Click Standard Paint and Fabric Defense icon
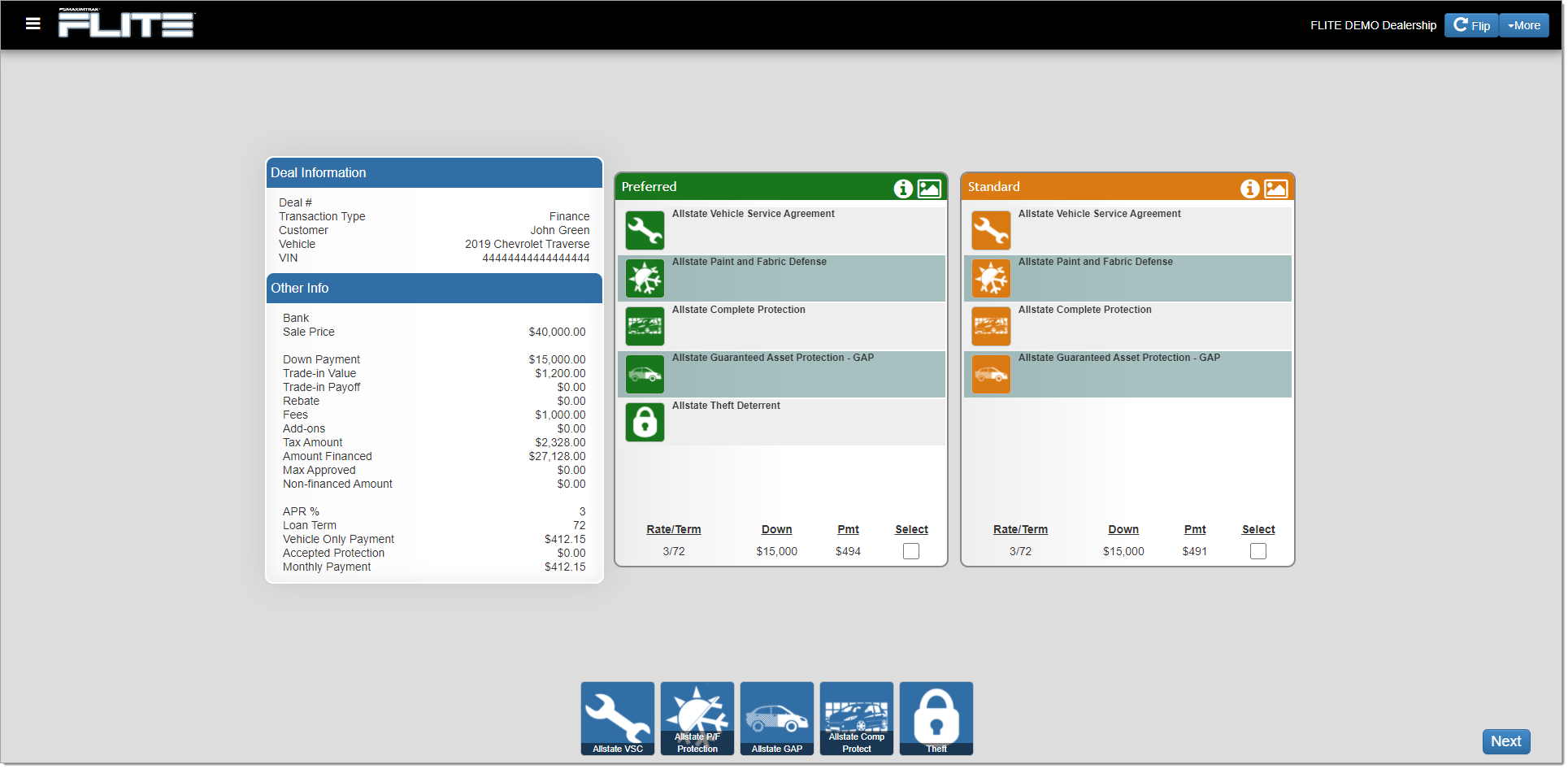The height and width of the screenshot is (769, 1568). [x=991, y=279]
